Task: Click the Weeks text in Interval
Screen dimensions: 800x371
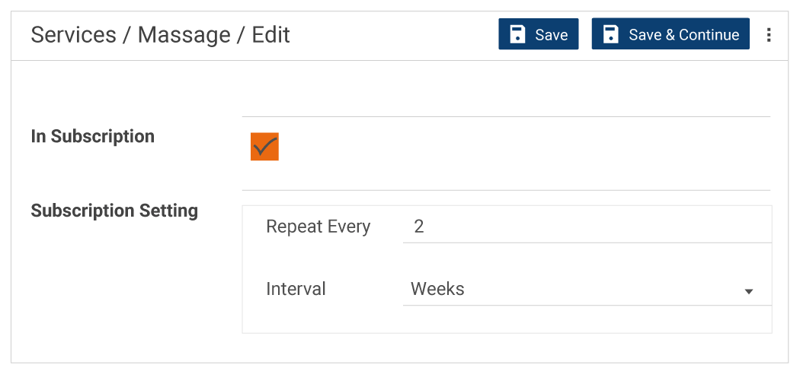Action: 438,289
